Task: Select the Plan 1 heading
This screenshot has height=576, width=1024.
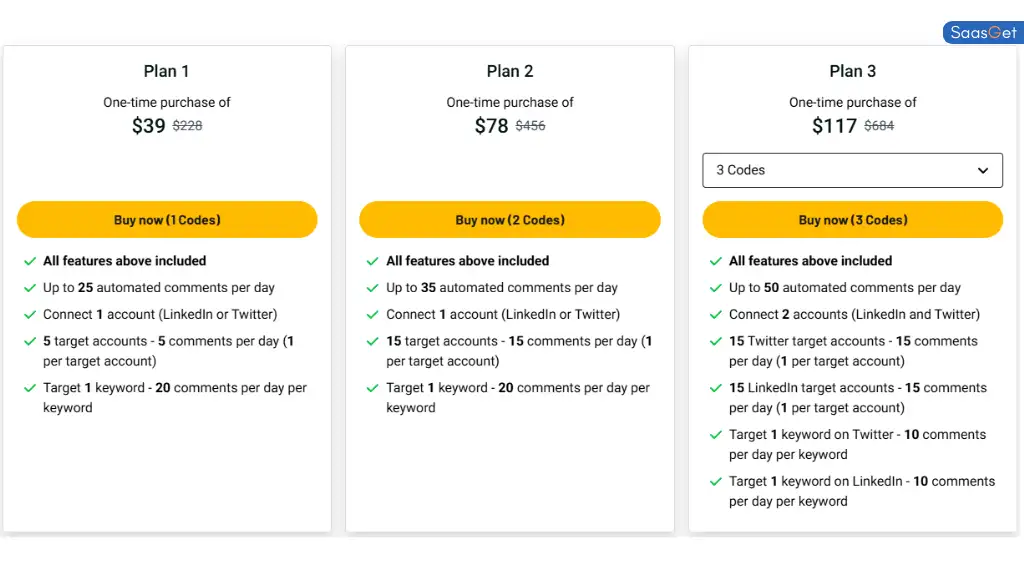Action: (x=167, y=71)
